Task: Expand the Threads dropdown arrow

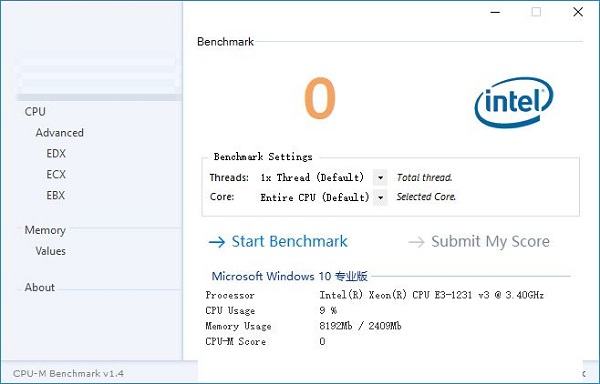Action: click(x=380, y=178)
